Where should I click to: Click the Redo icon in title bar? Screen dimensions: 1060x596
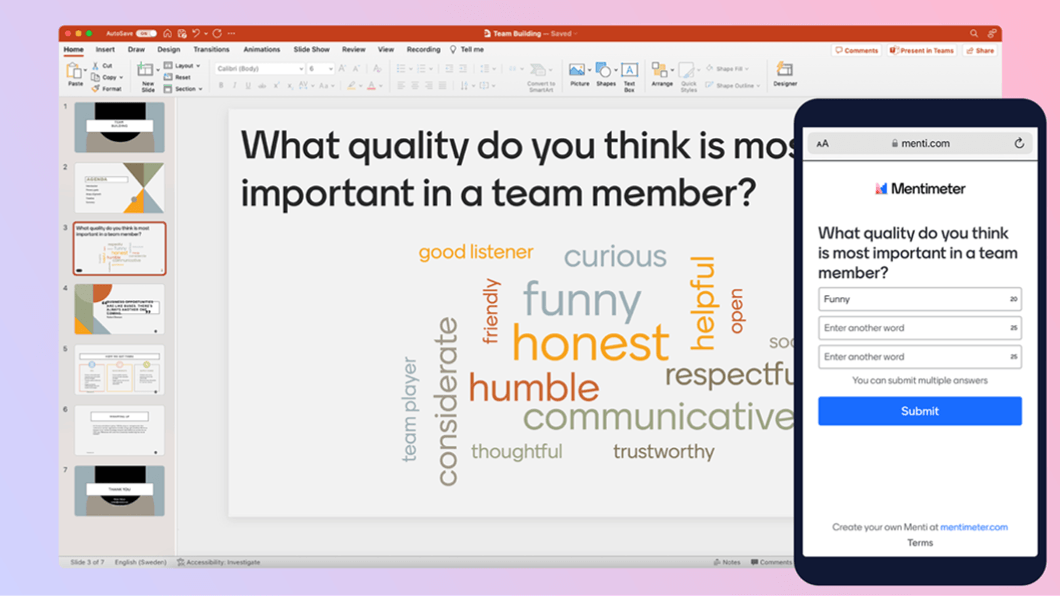[x=217, y=33]
